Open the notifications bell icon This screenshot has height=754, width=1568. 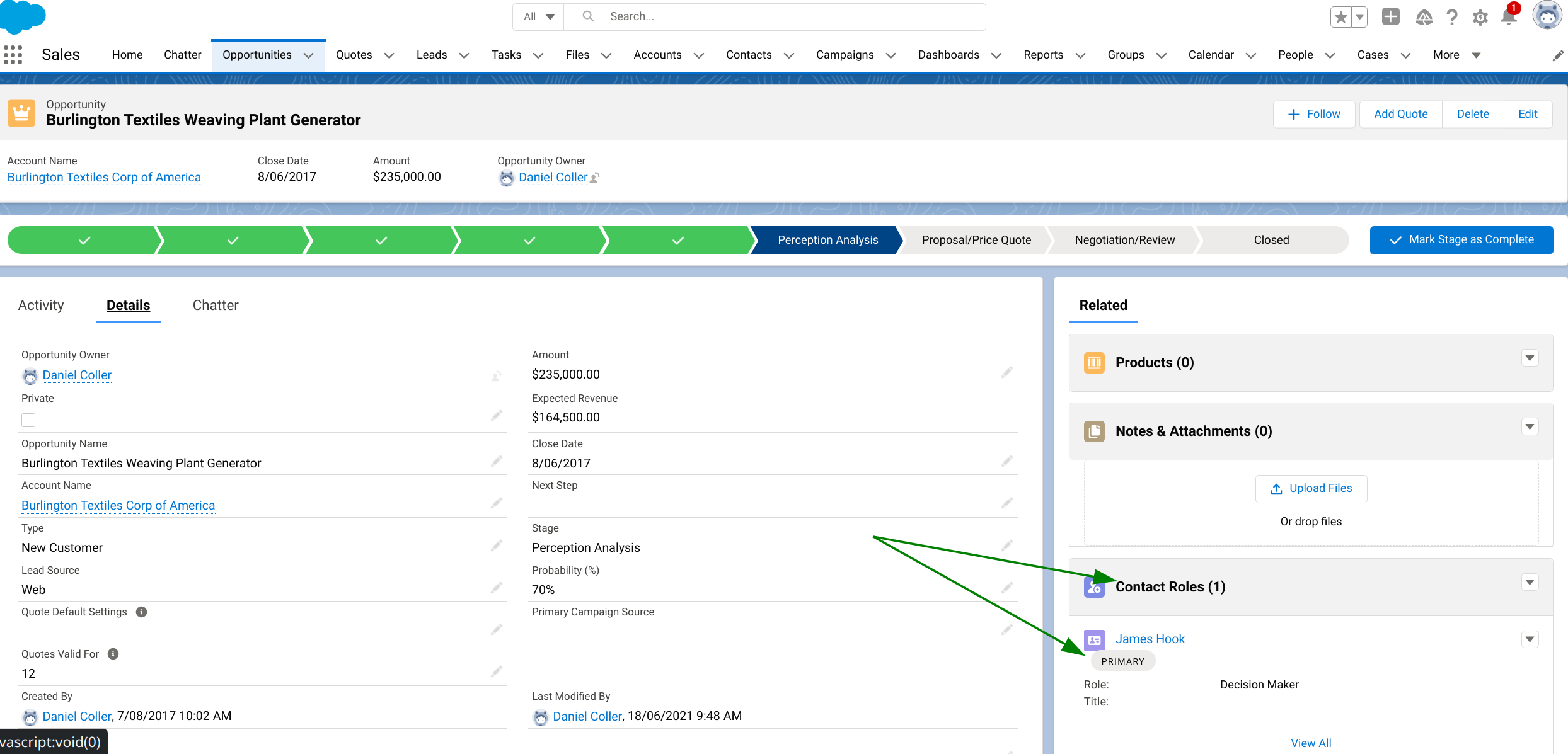[x=1509, y=16]
